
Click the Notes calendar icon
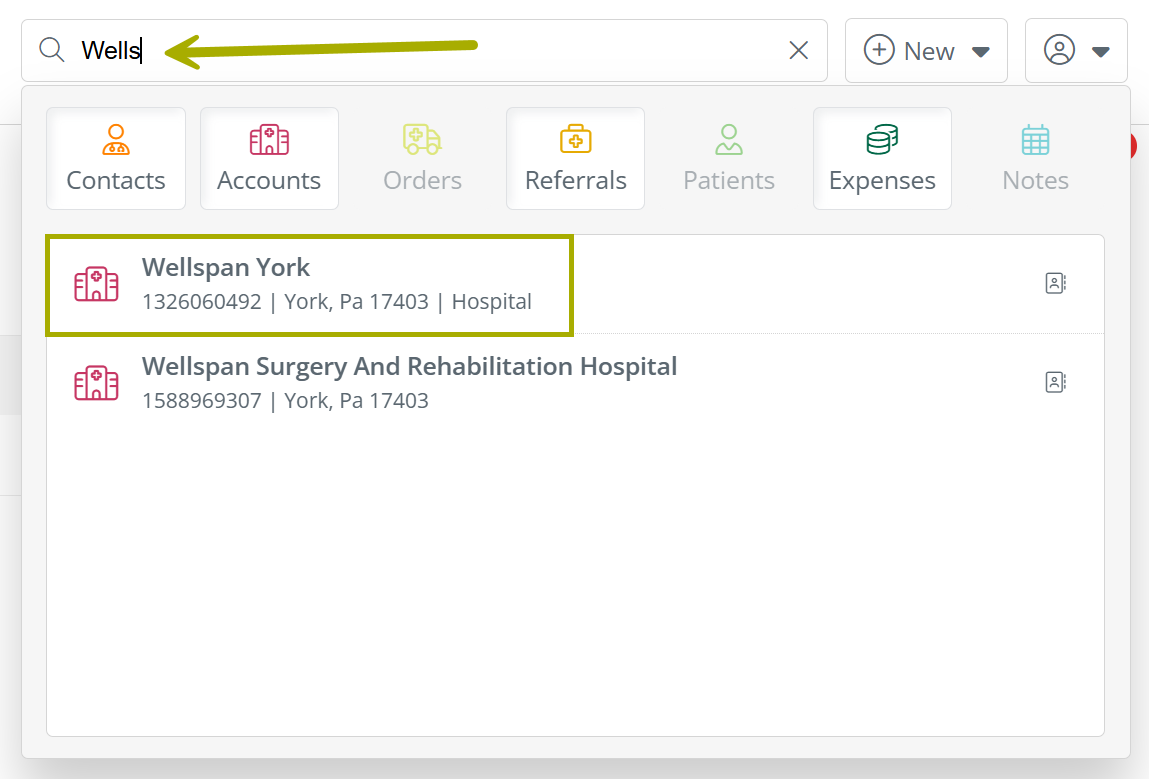[x=1035, y=140]
